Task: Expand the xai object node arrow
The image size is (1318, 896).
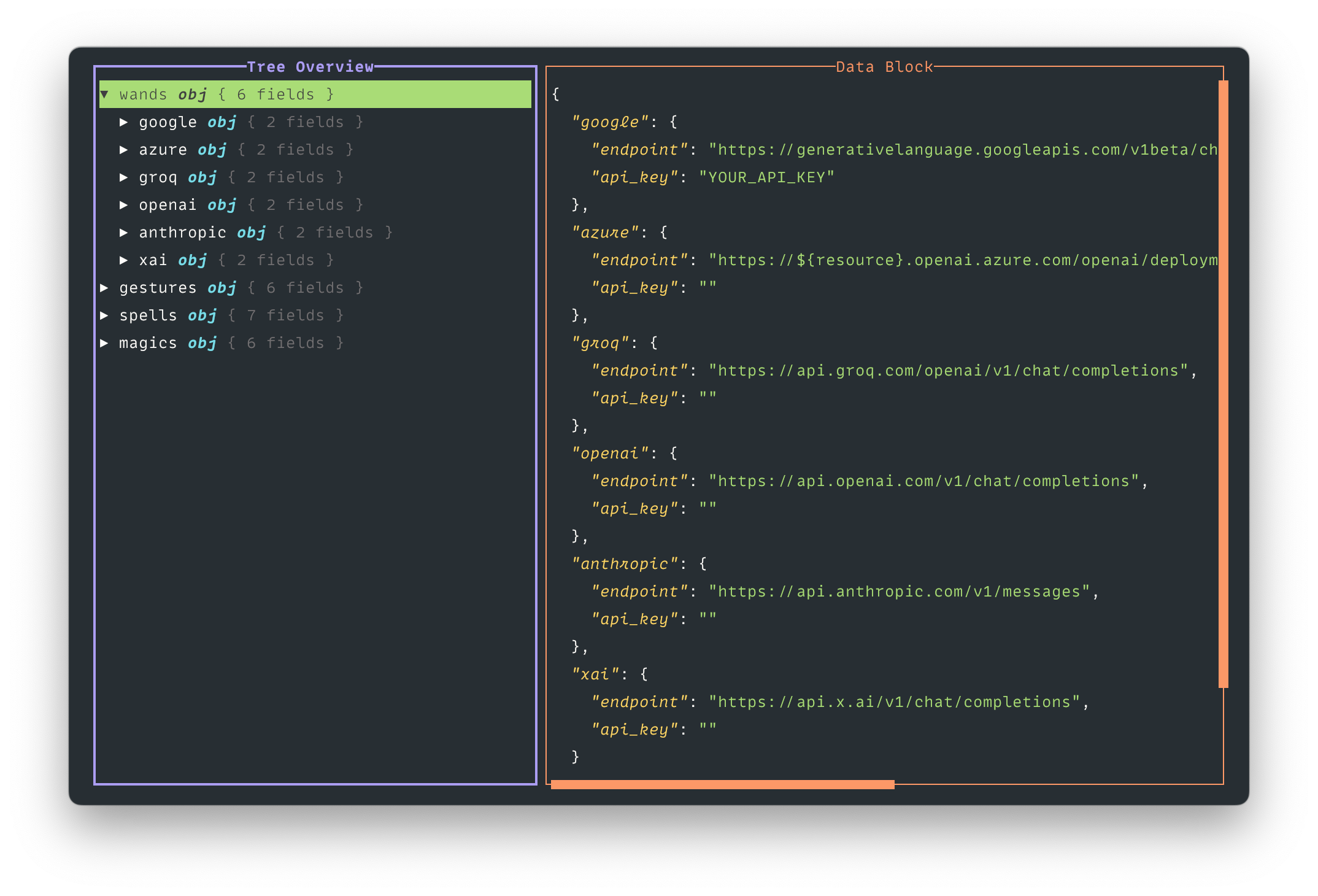Action: point(124,260)
